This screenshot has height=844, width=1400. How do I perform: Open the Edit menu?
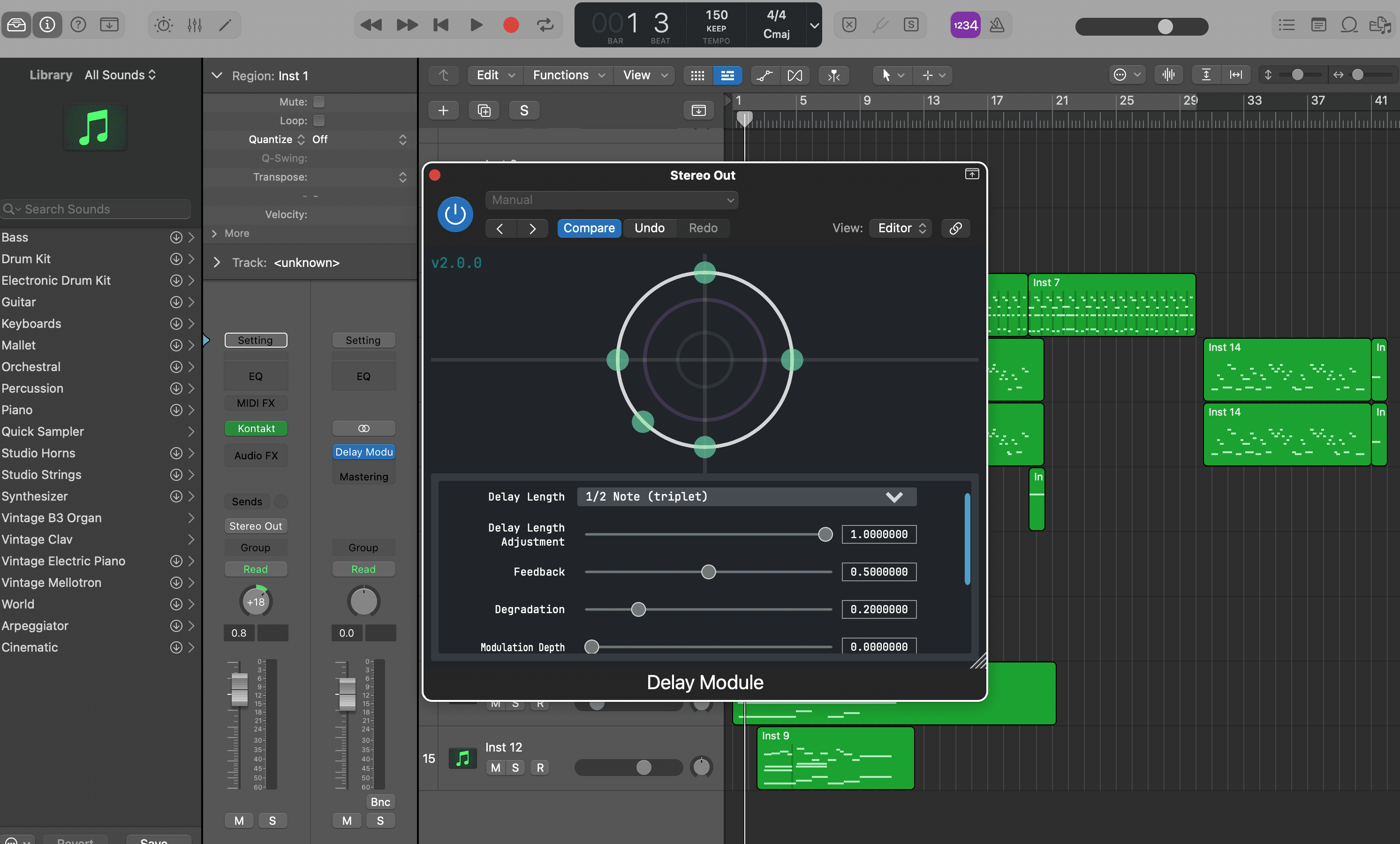[x=495, y=75]
